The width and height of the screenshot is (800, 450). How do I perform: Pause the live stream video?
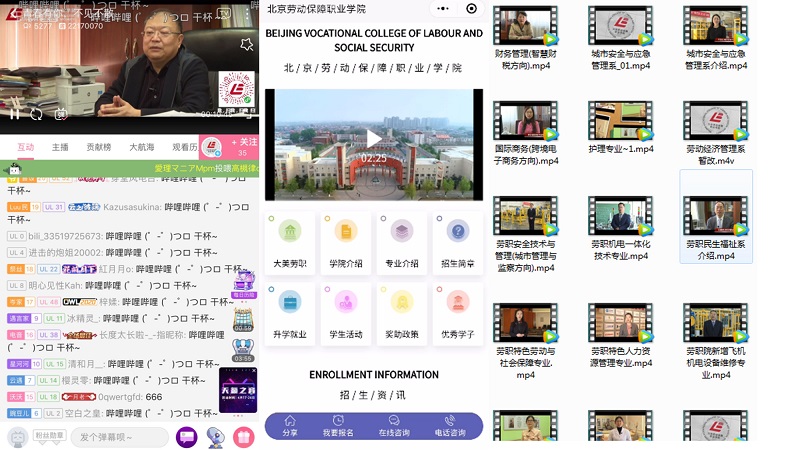pyautogui.click(x=15, y=114)
